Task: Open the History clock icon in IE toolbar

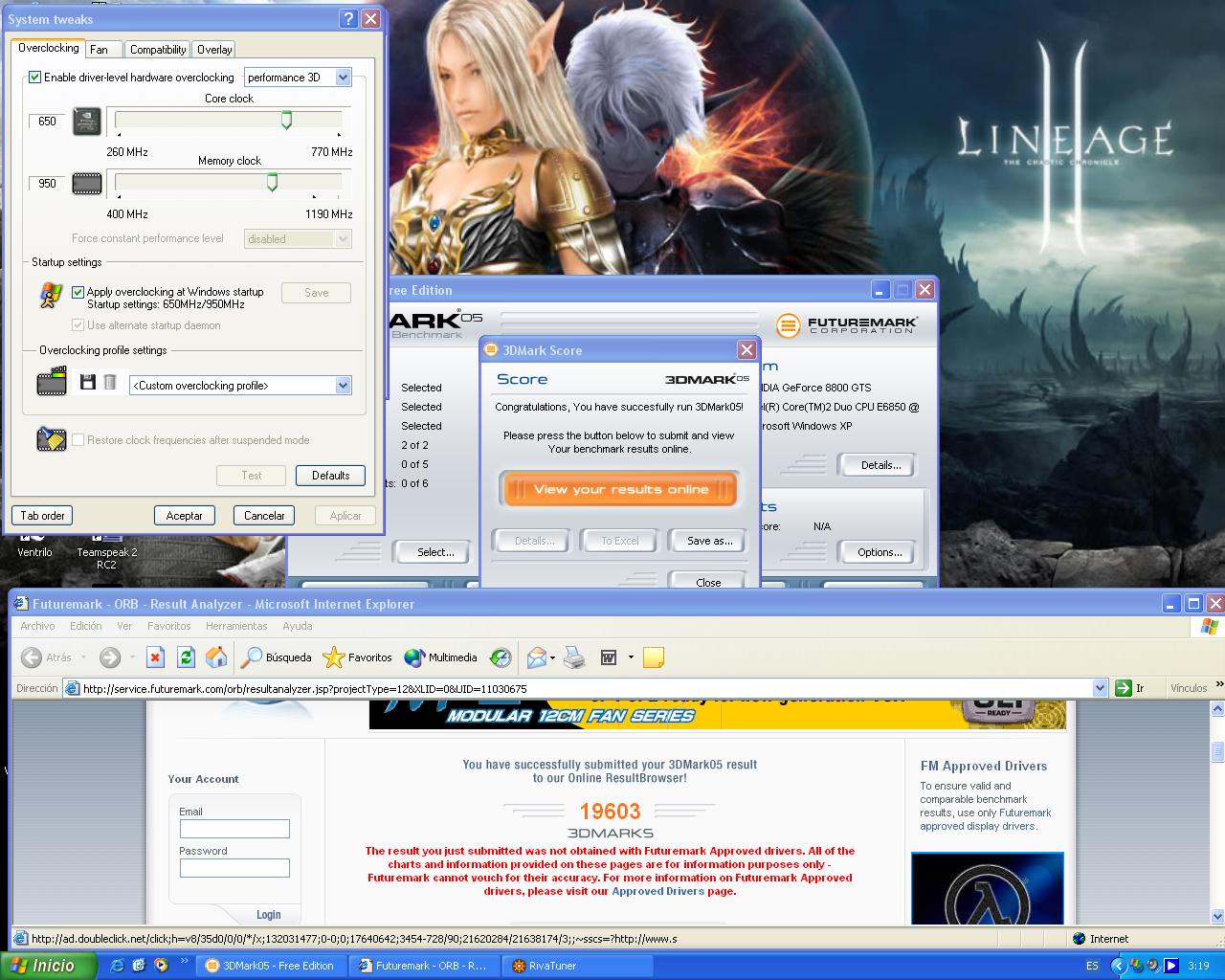Action: point(501,657)
